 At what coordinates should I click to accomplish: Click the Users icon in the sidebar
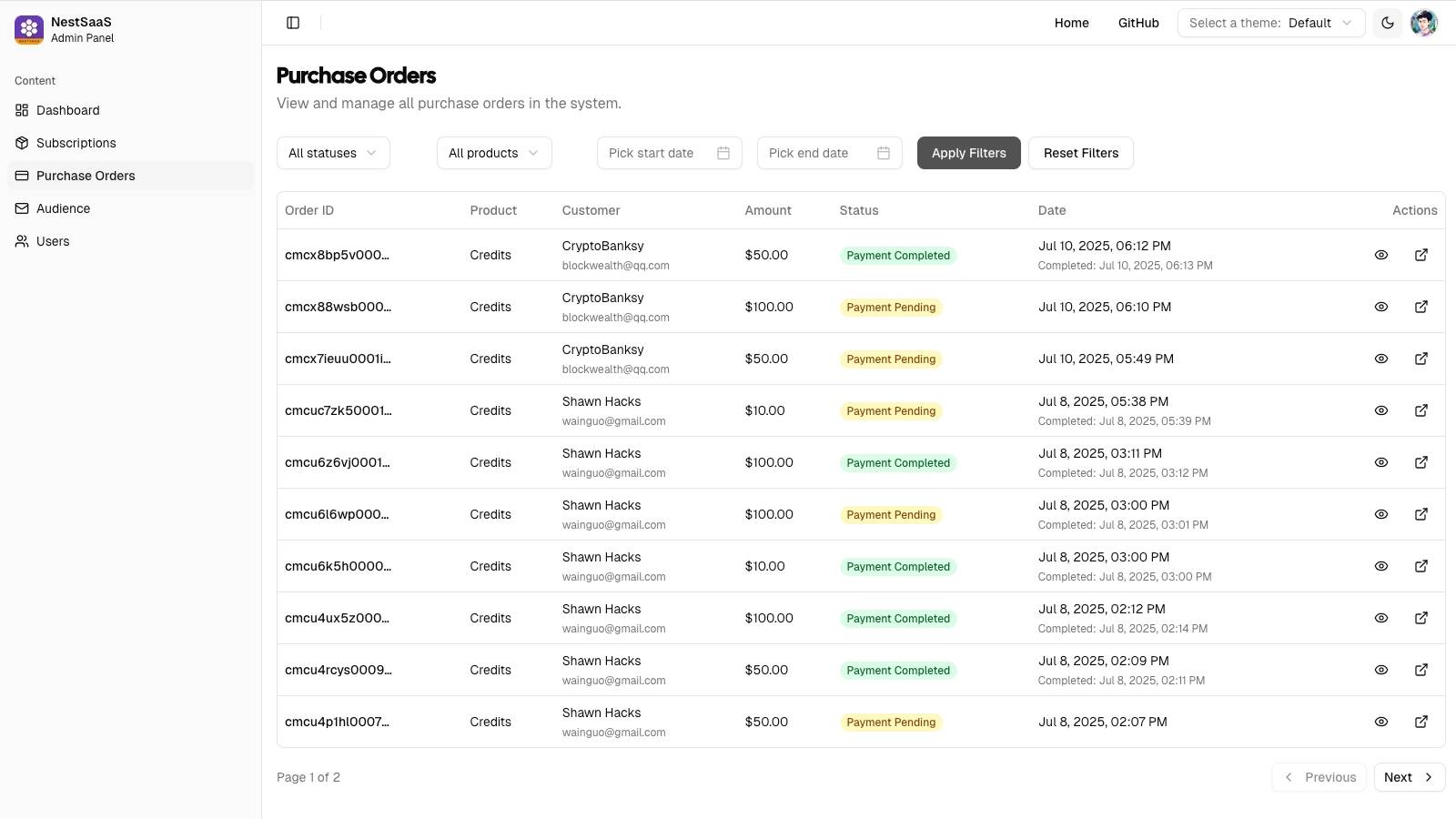[x=20, y=241]
